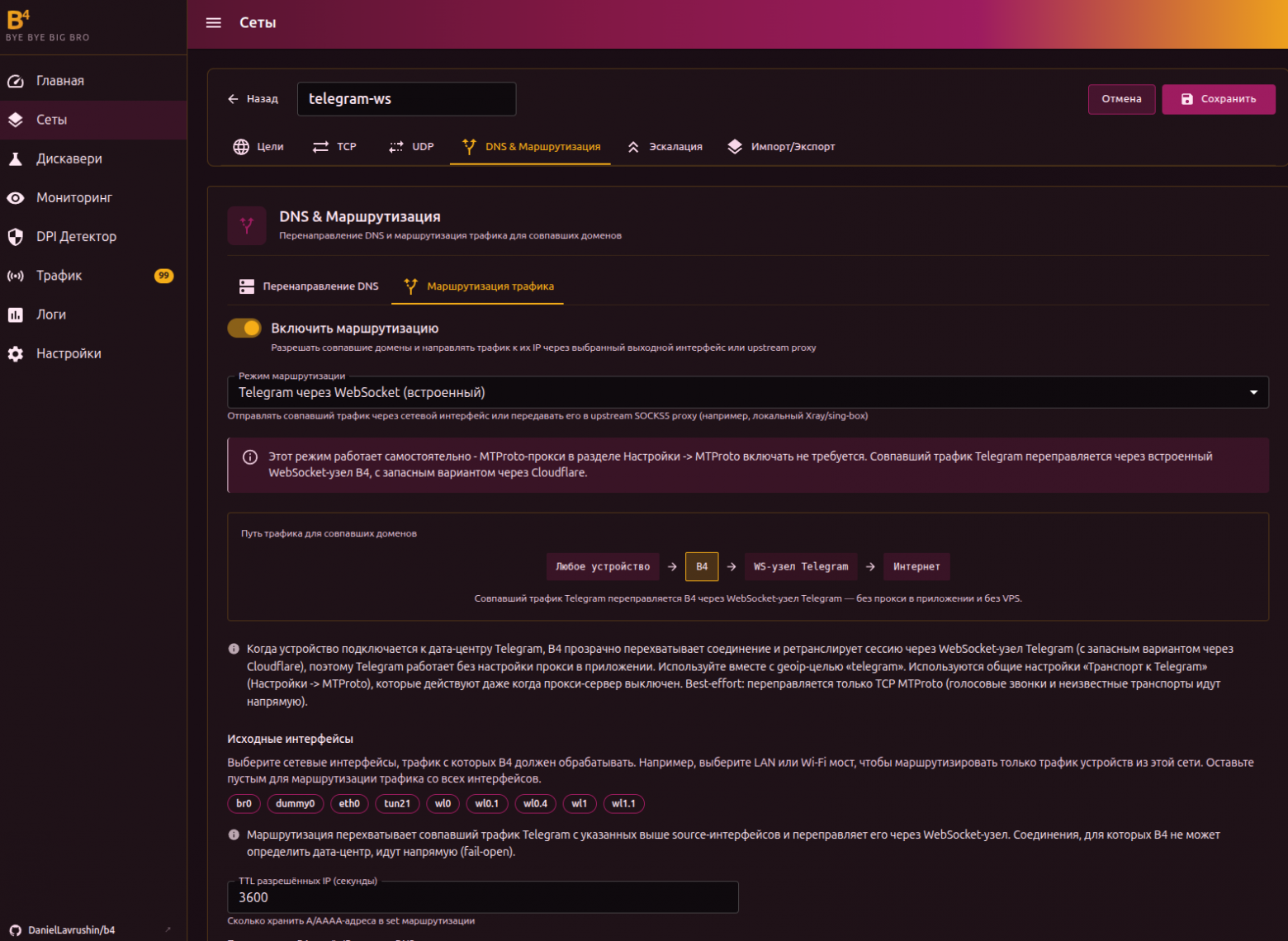Toggle the eth0 interface chip
The height and width of the screenshot is (941, 1288).
tap(349, 804)
